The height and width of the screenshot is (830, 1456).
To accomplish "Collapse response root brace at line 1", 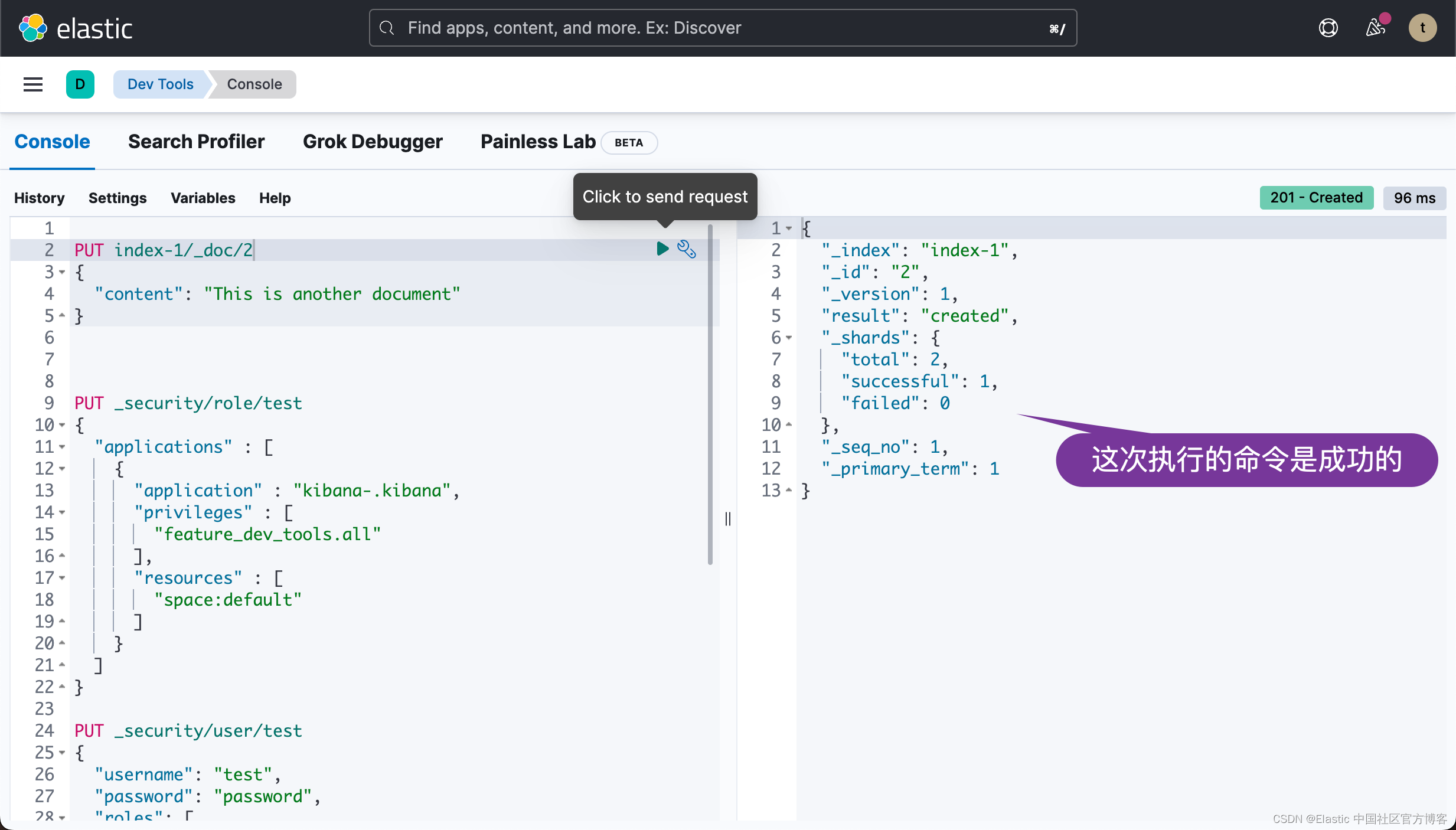I will (789, 228).
